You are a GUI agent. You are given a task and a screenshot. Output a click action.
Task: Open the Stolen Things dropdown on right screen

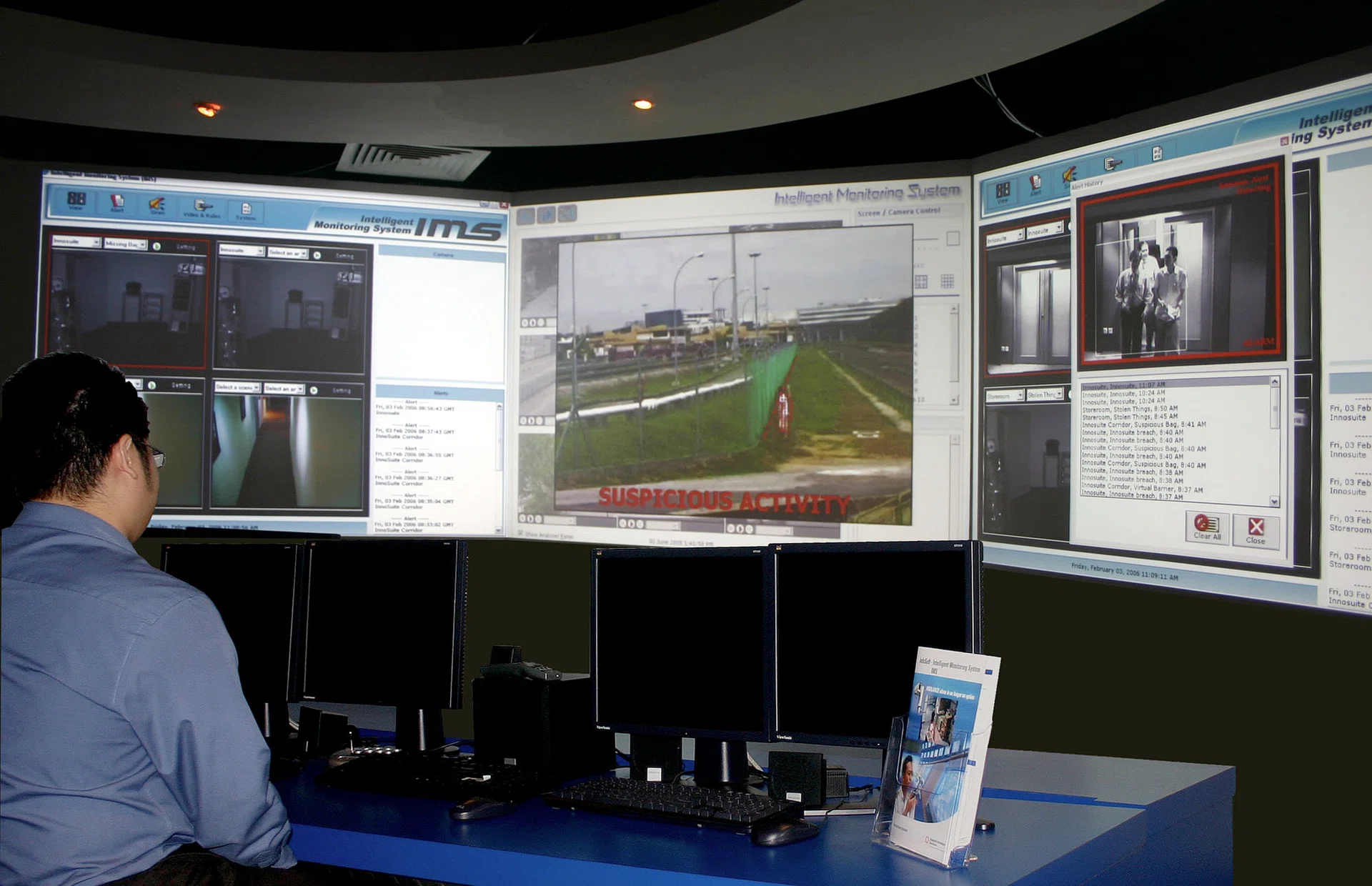1045,394
